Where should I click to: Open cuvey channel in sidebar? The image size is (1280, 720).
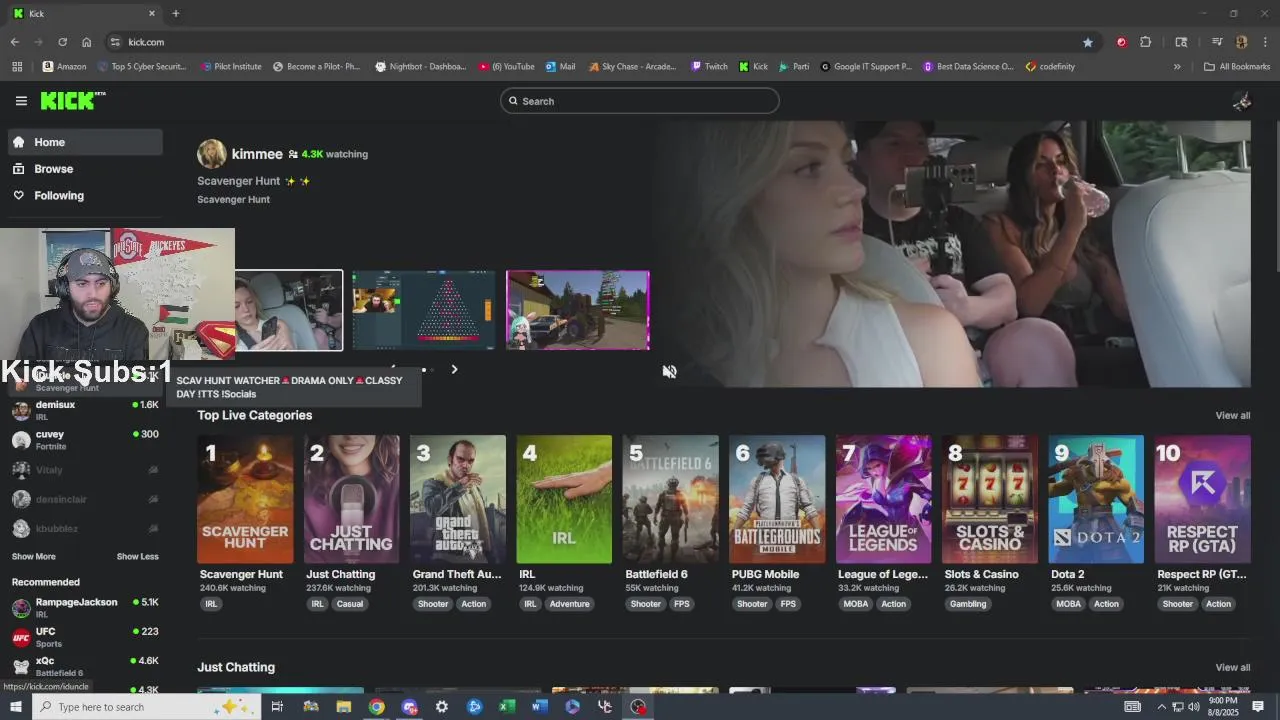[84, 440]
